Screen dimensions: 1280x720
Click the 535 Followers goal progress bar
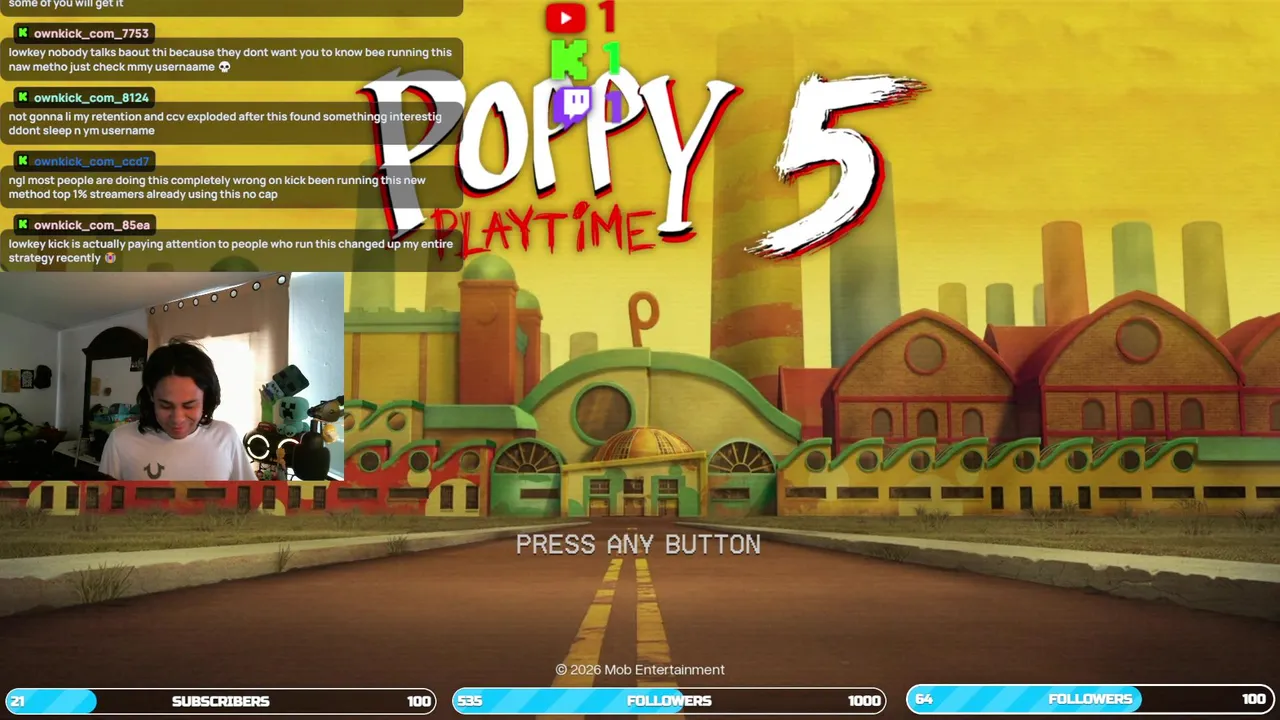point(669,701)
